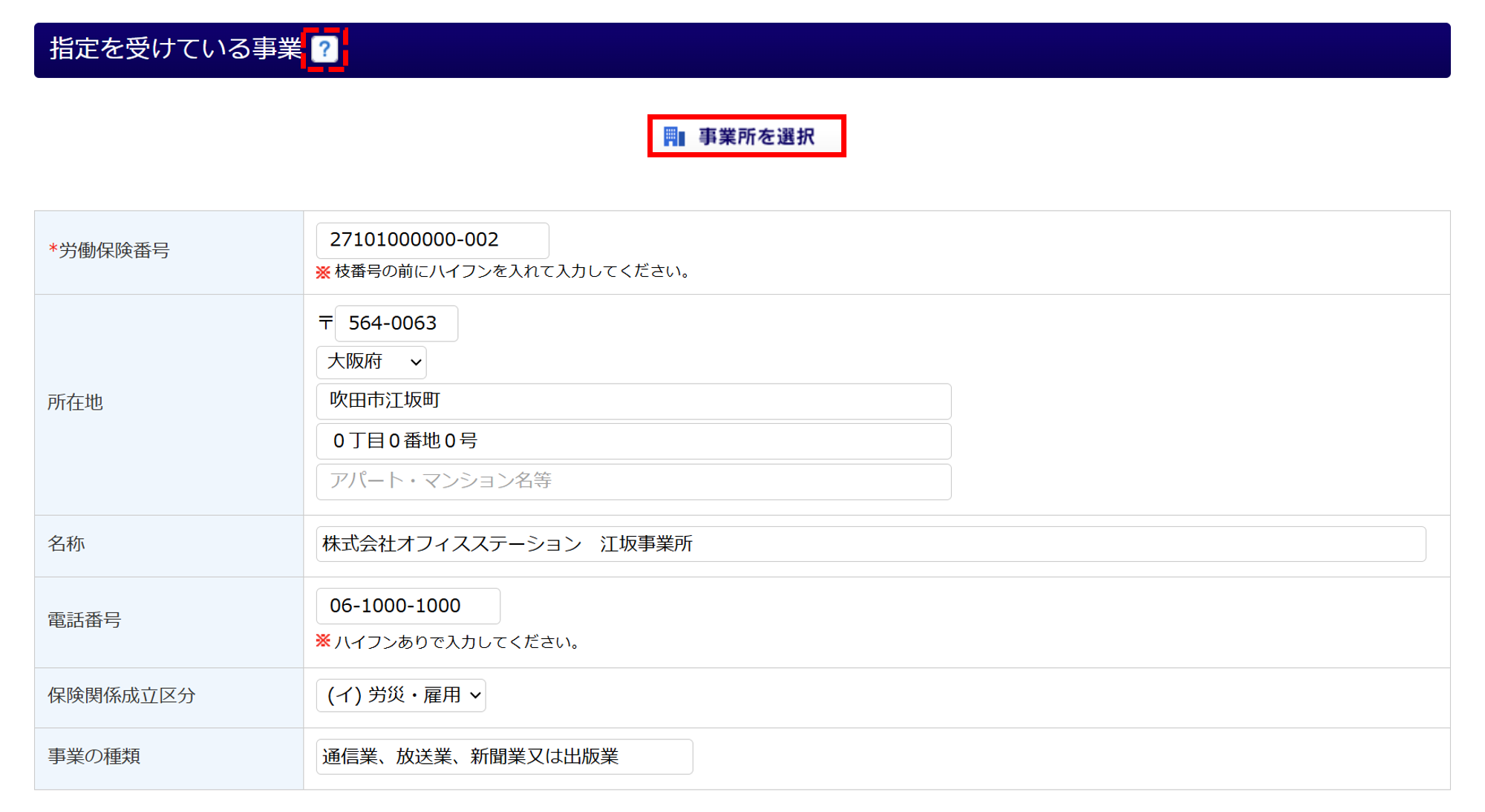The image size is (1485, 812).
Task: Click the red ※ mark under 労働保険番号
Action: point(323,272)
